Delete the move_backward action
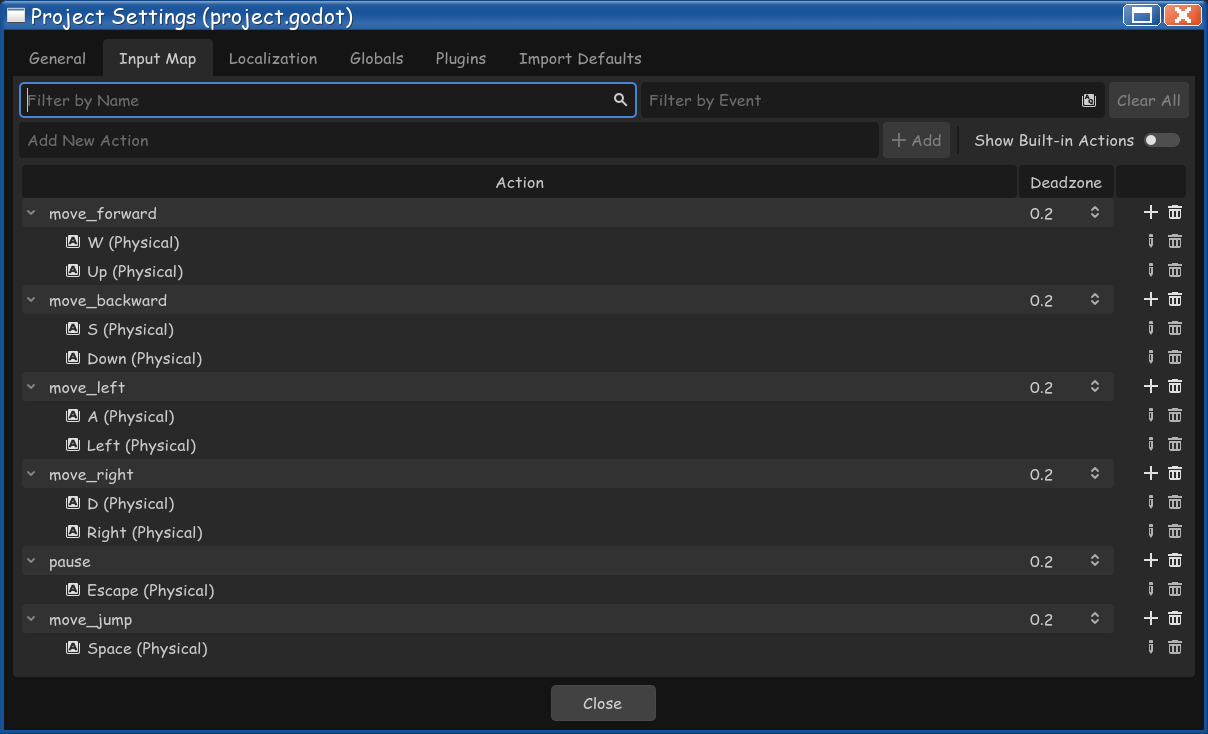 [1175, 299]
